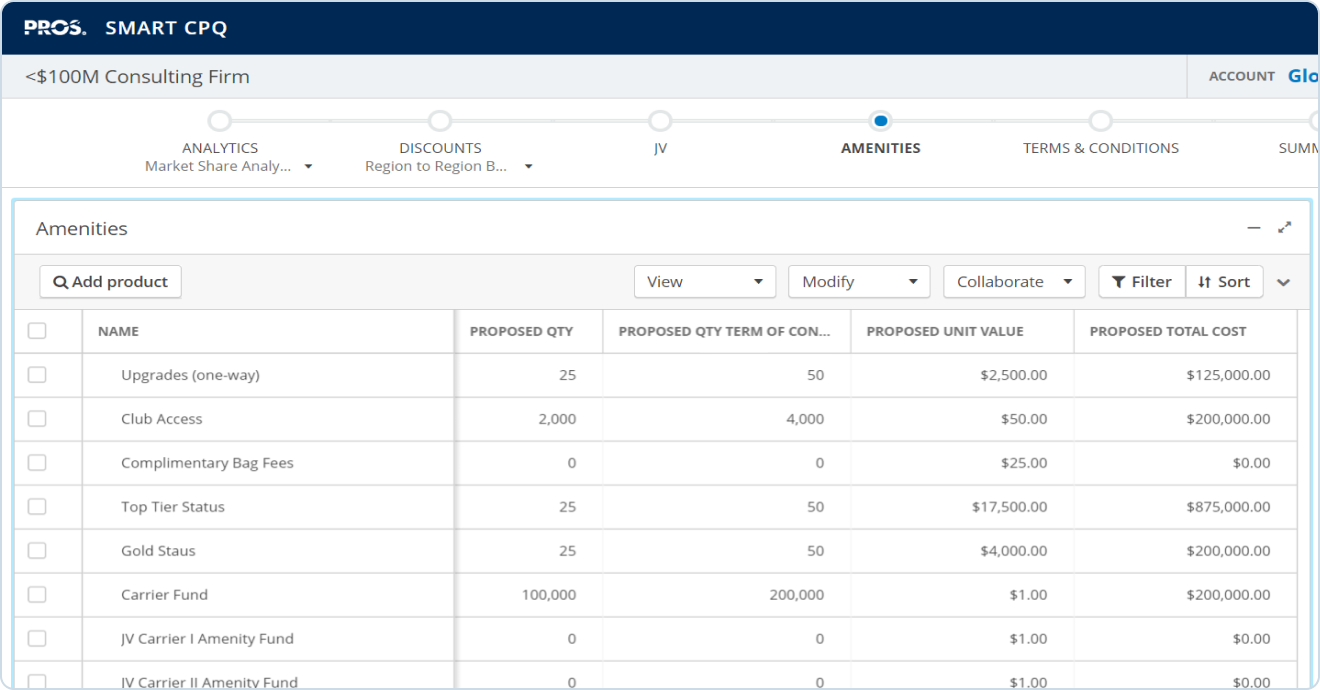The image size is (1320, 690).
Task: Click the Add product button
Action: (110, 282)
